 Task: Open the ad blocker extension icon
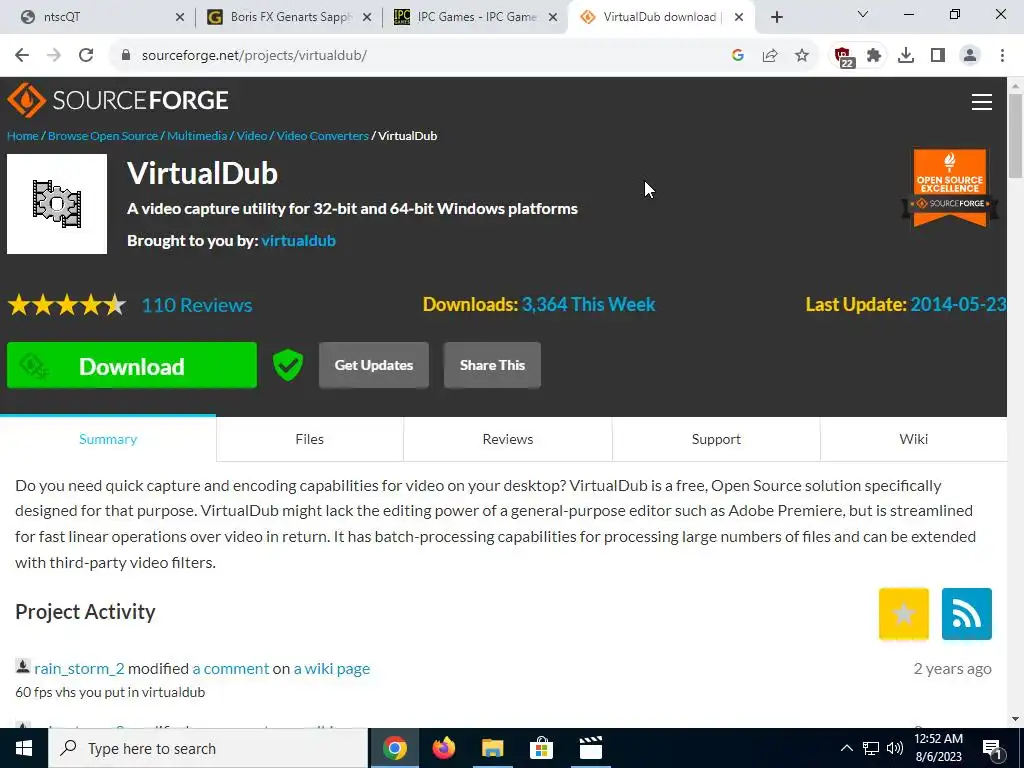(x=843, y=56)
